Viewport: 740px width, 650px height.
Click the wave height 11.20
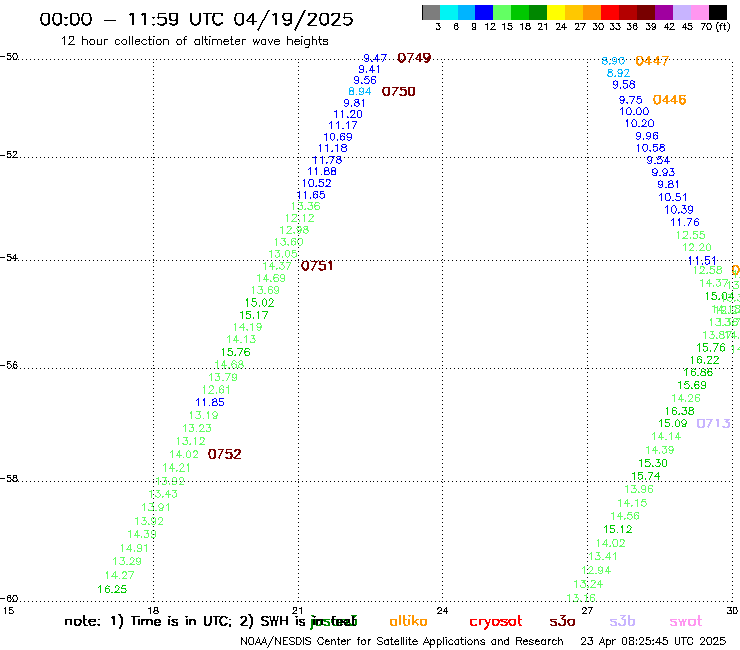[x=348, y=114]
